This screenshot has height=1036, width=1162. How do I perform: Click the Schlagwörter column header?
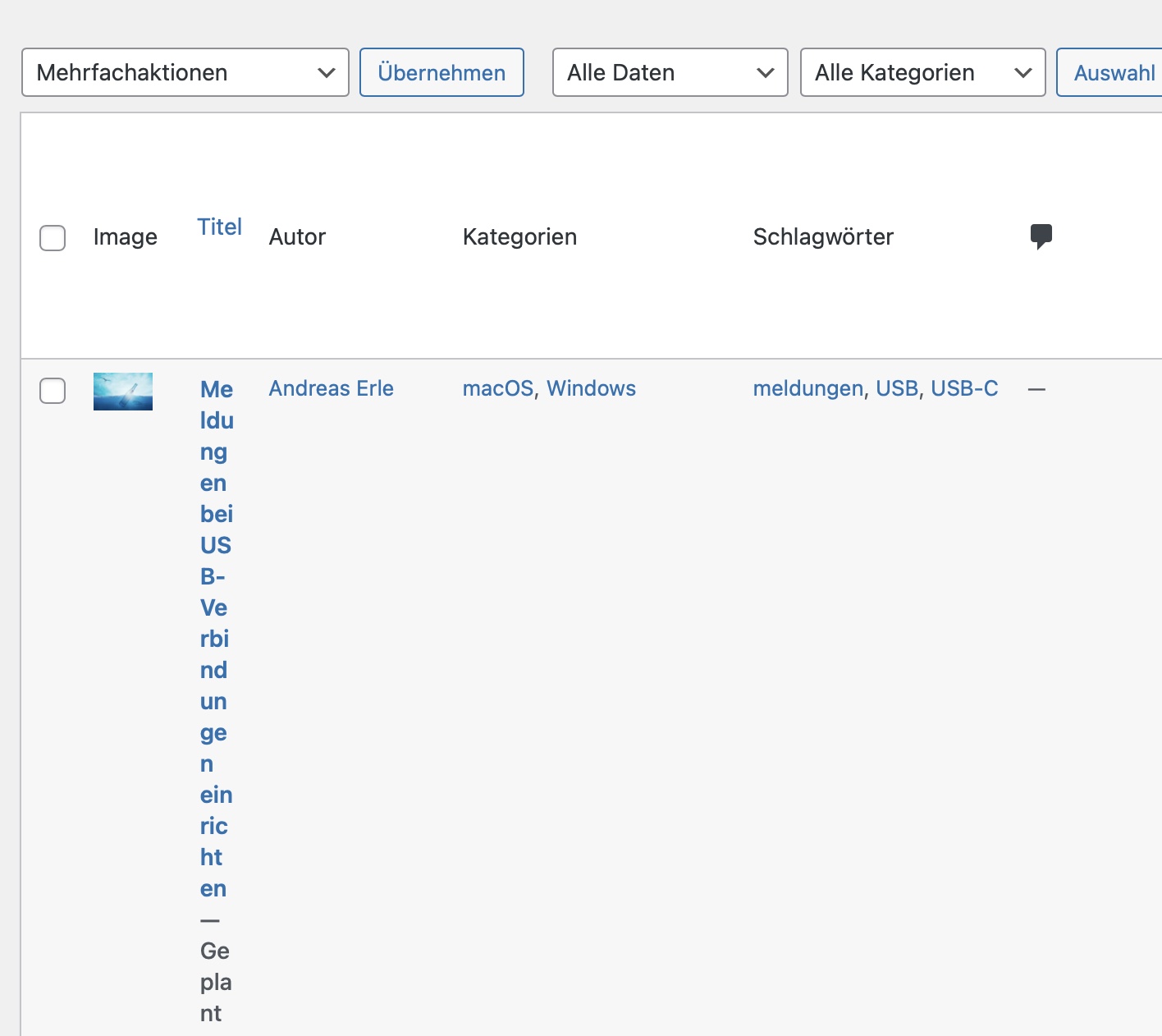coord(823,236)
